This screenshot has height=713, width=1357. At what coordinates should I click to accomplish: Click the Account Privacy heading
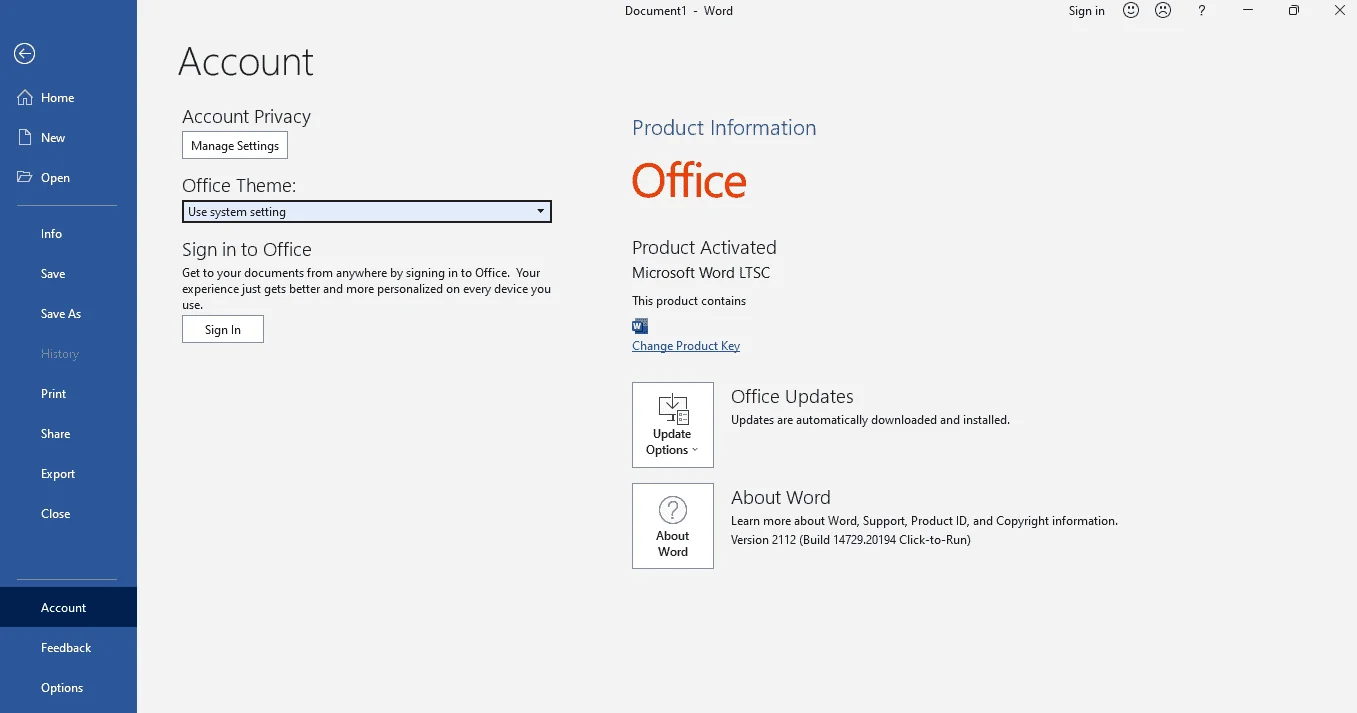click(x=246, y=117)
